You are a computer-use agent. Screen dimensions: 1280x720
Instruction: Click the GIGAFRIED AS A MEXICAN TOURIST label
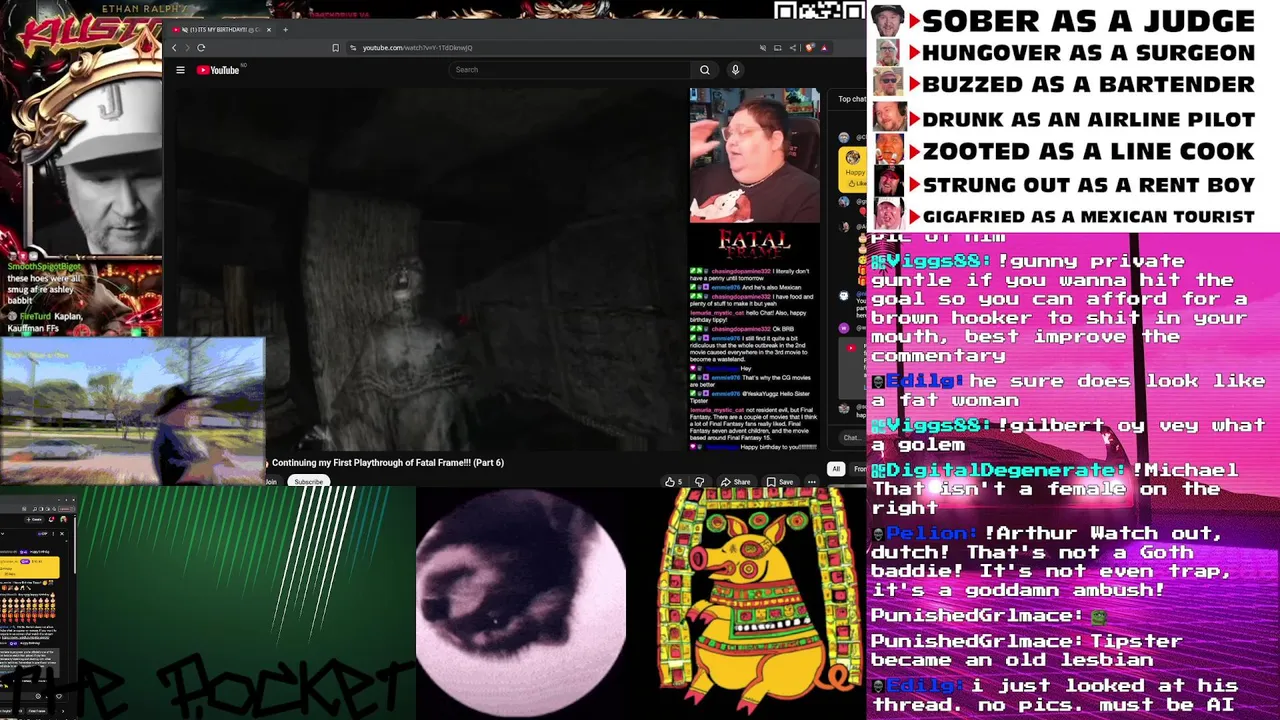click(1088, 217)
